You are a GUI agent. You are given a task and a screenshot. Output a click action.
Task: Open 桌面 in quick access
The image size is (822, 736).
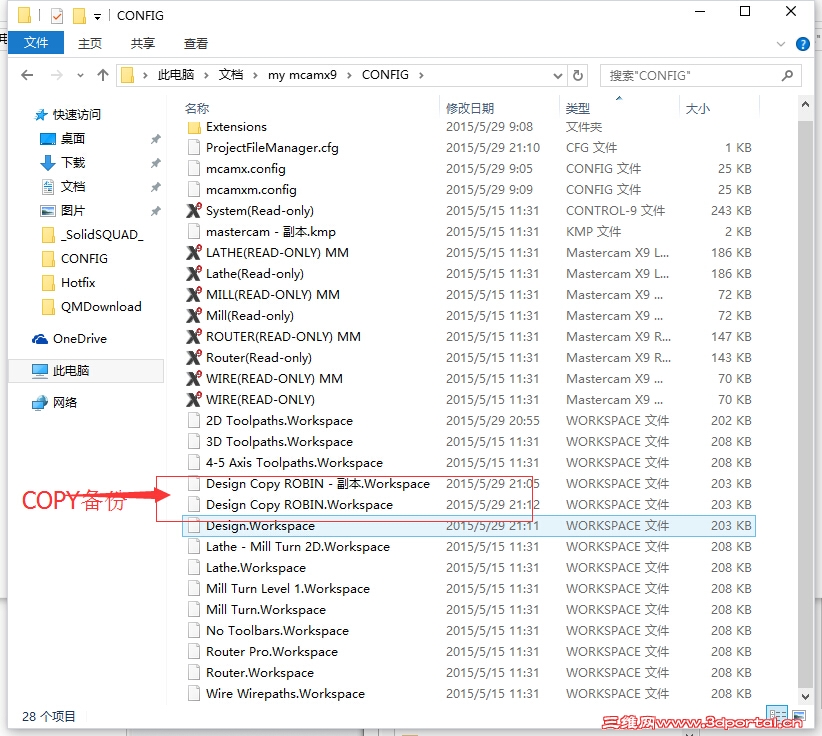click(x=73, y=138)
